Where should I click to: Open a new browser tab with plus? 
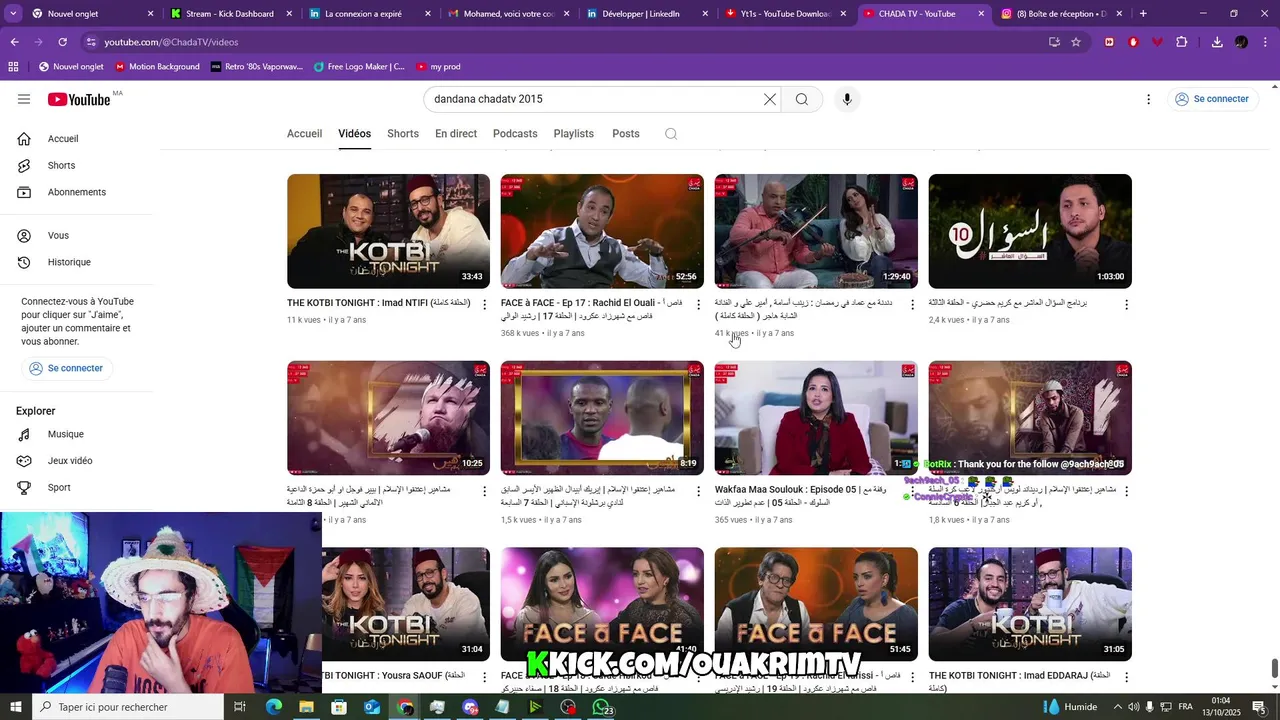(1143, 14)
